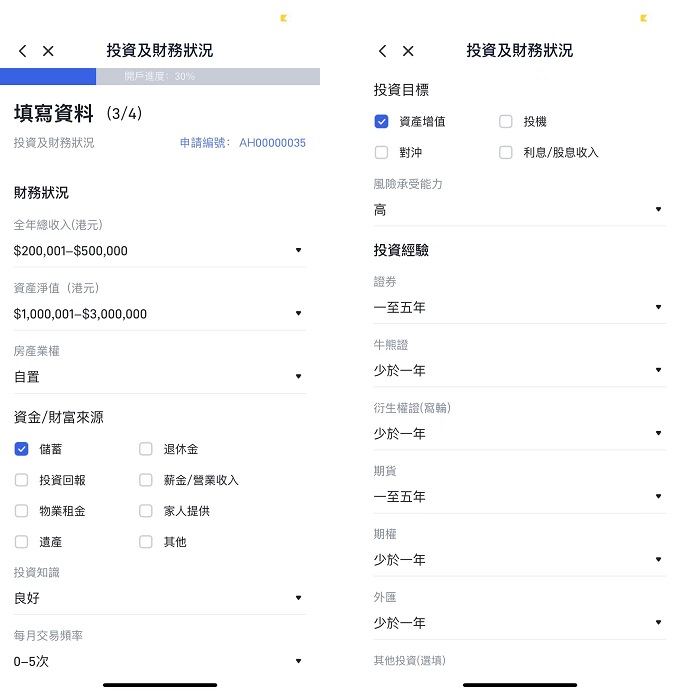Uncheck the 資產增值 investment goal
Viewport: 688px width, 693px height.
point(381,122)
